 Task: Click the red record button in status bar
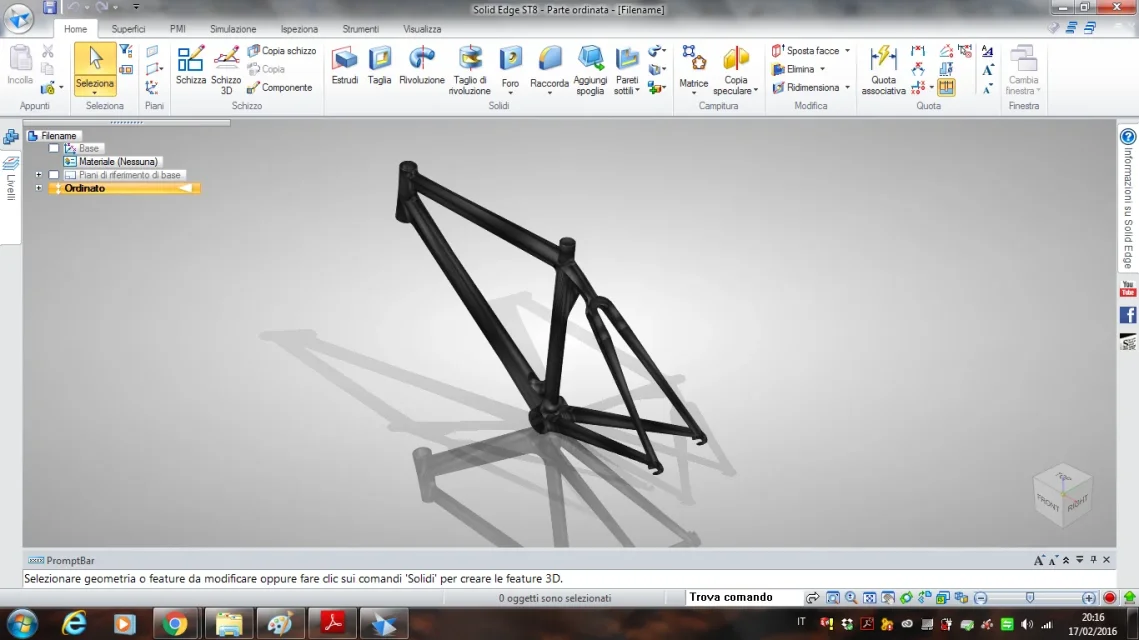point(1109,598)
